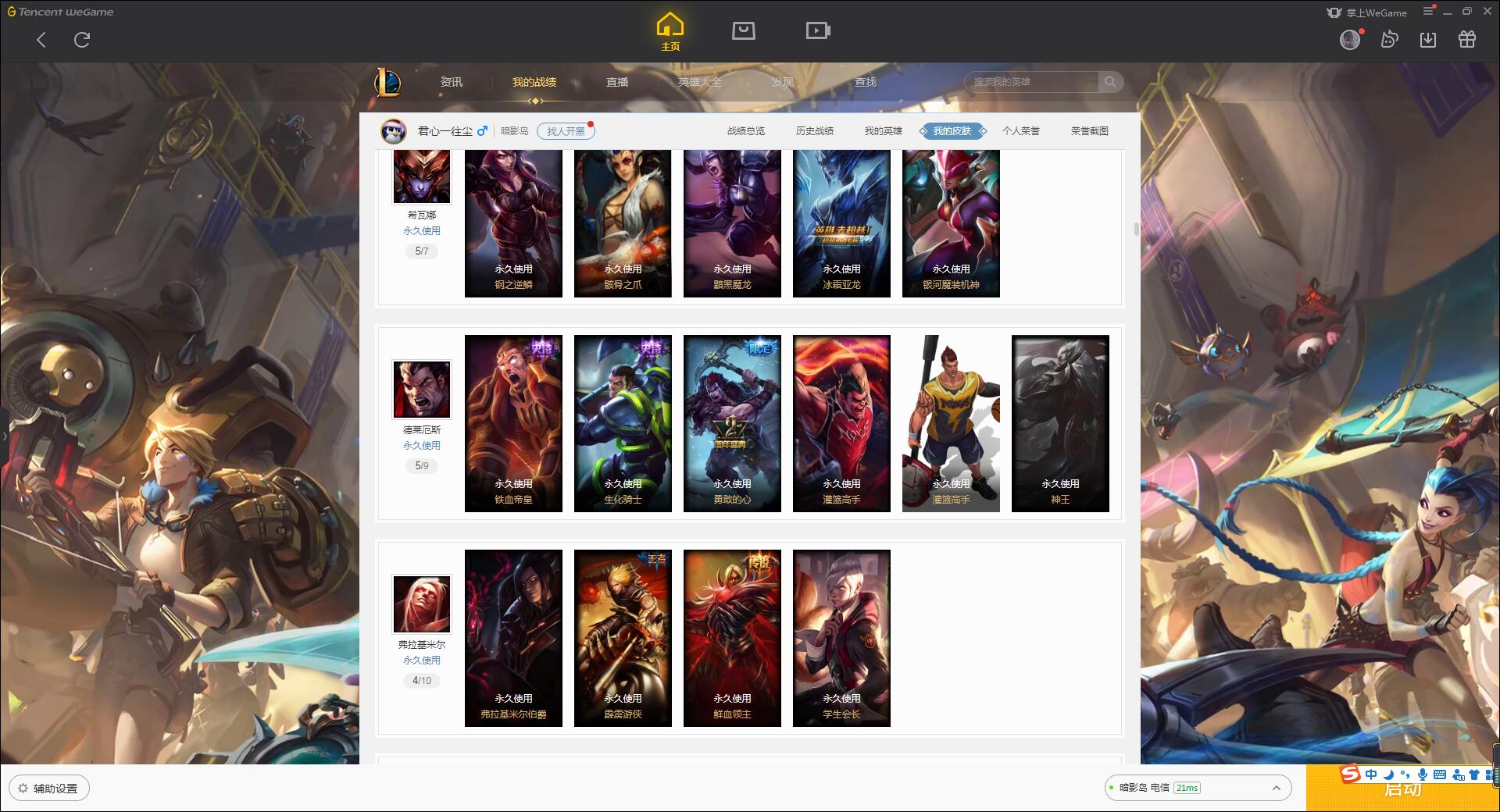Click the skin list vertical scrollbar thumb
1500x812 pixels.
1136,229
